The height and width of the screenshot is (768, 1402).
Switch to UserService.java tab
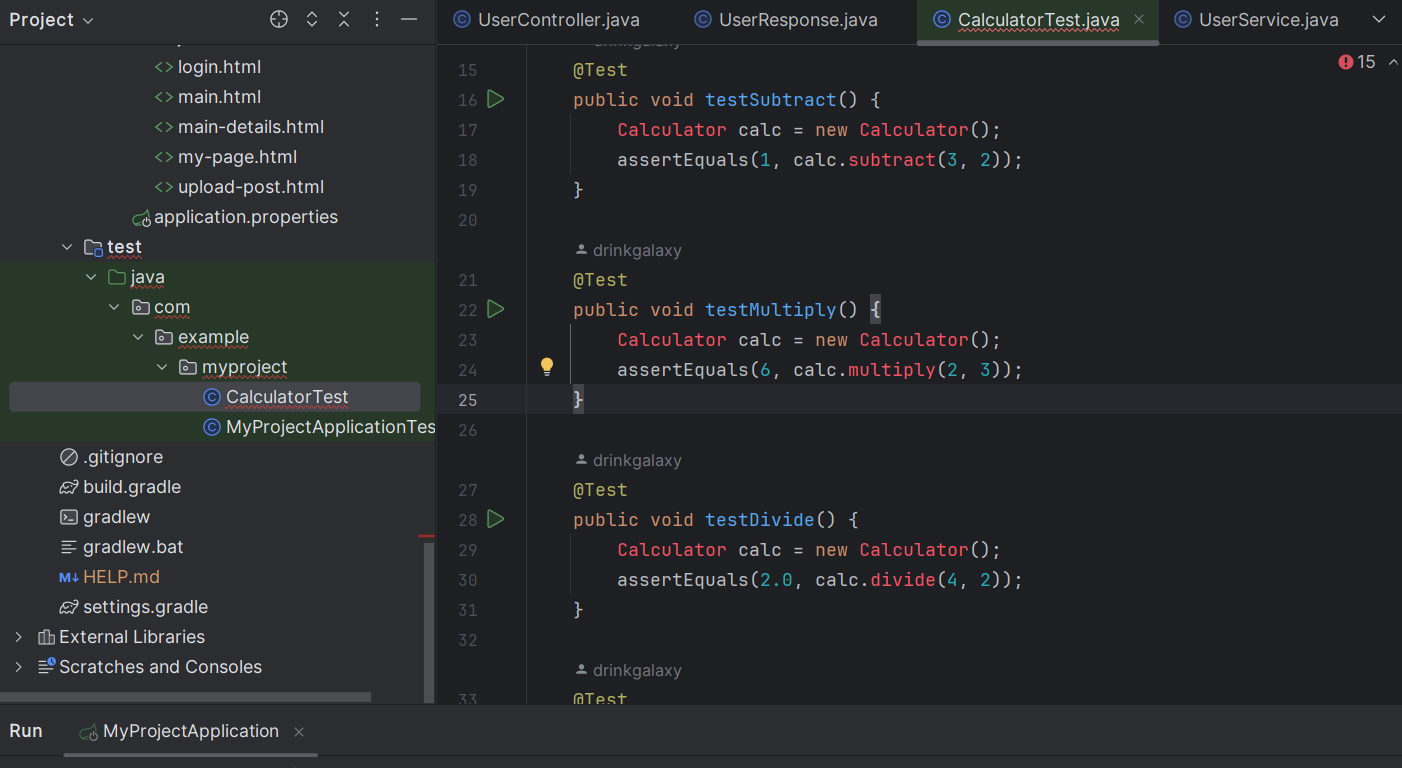[x=1256, y=20]
